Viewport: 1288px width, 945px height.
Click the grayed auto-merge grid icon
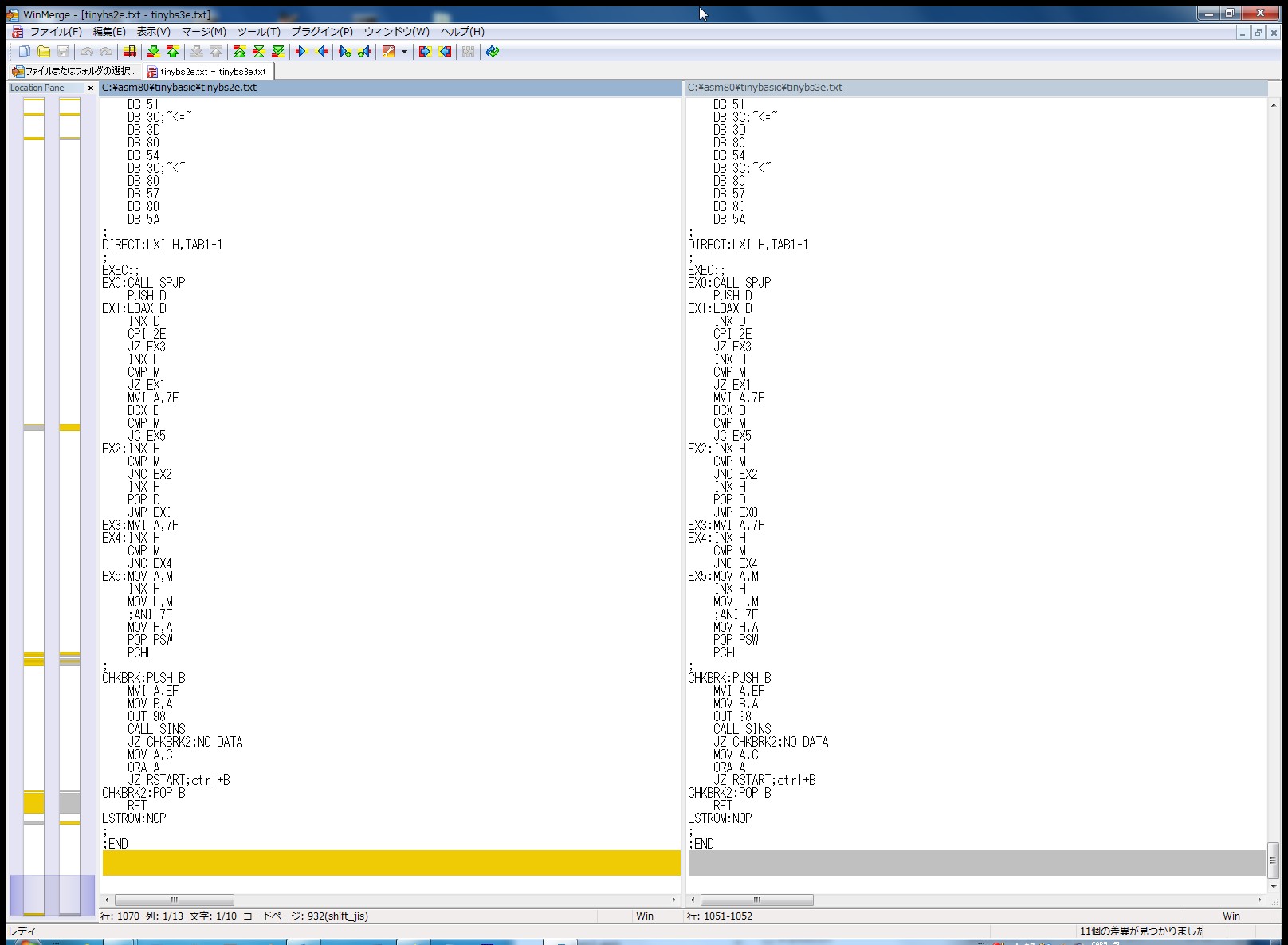tap(469, 52)
